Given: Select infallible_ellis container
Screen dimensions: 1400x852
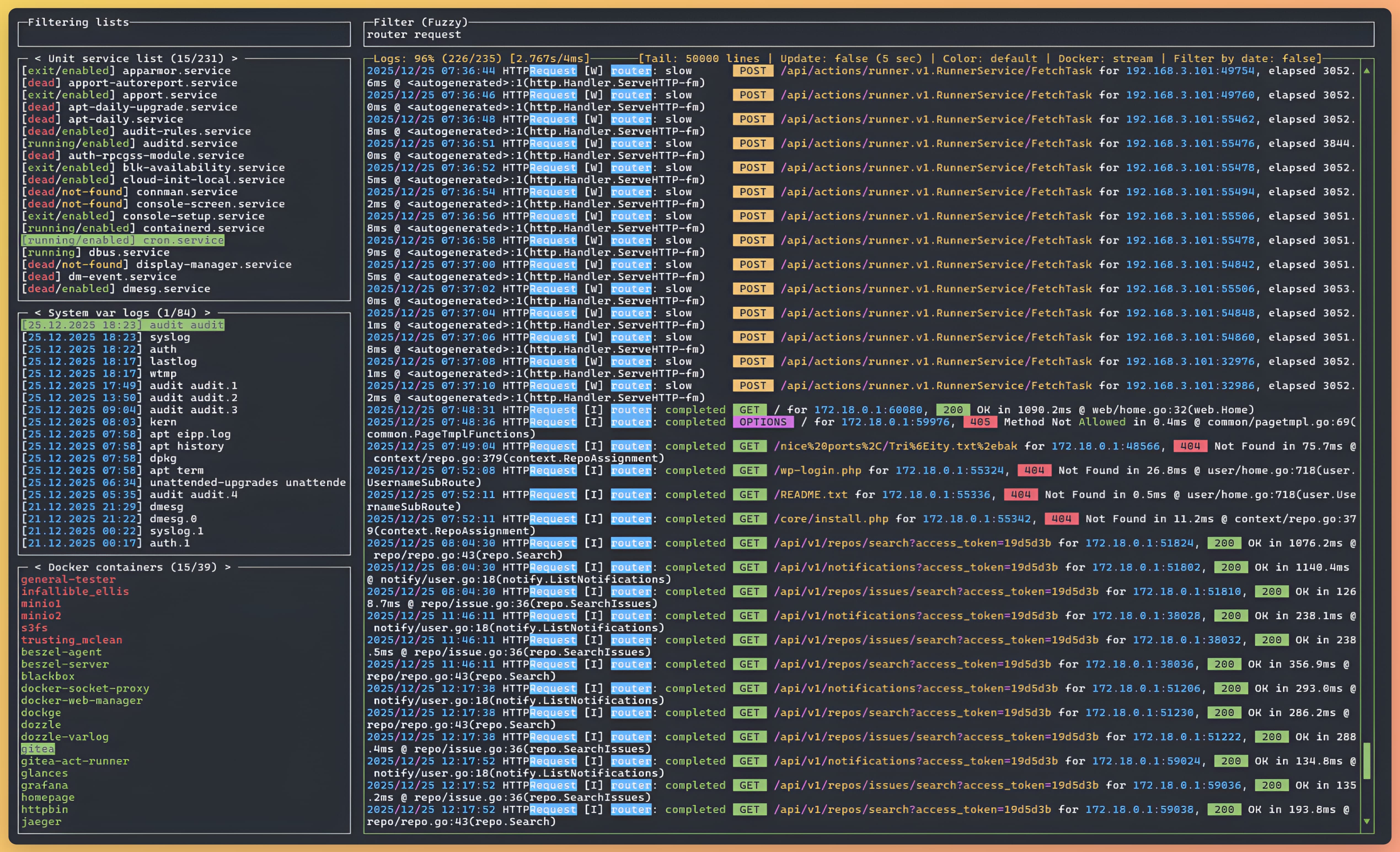Looking at the screenshot, I should 75,592.
